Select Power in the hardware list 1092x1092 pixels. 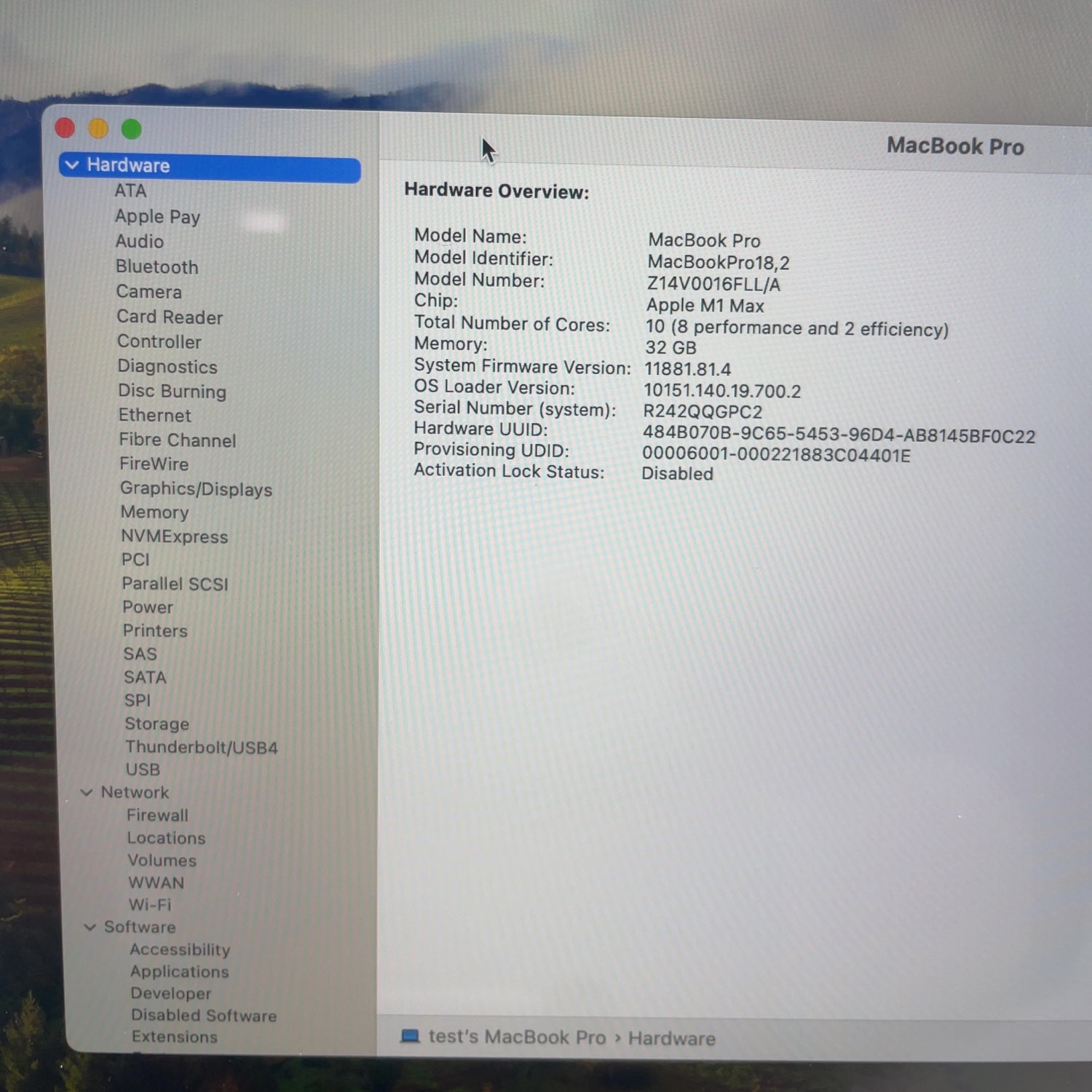(148, 606)
